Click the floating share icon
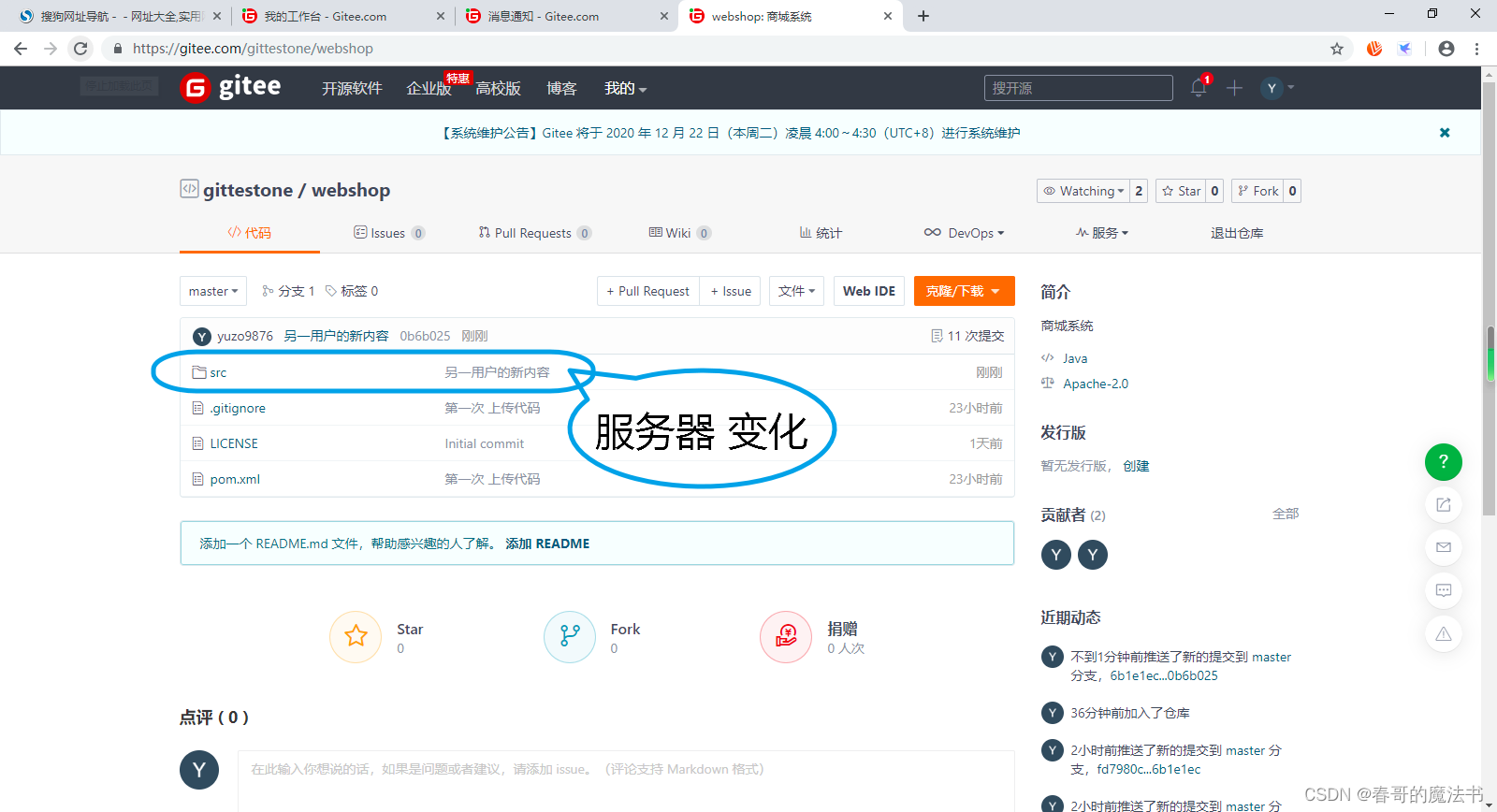The image size is (1497, 812). pos(1444,504)
